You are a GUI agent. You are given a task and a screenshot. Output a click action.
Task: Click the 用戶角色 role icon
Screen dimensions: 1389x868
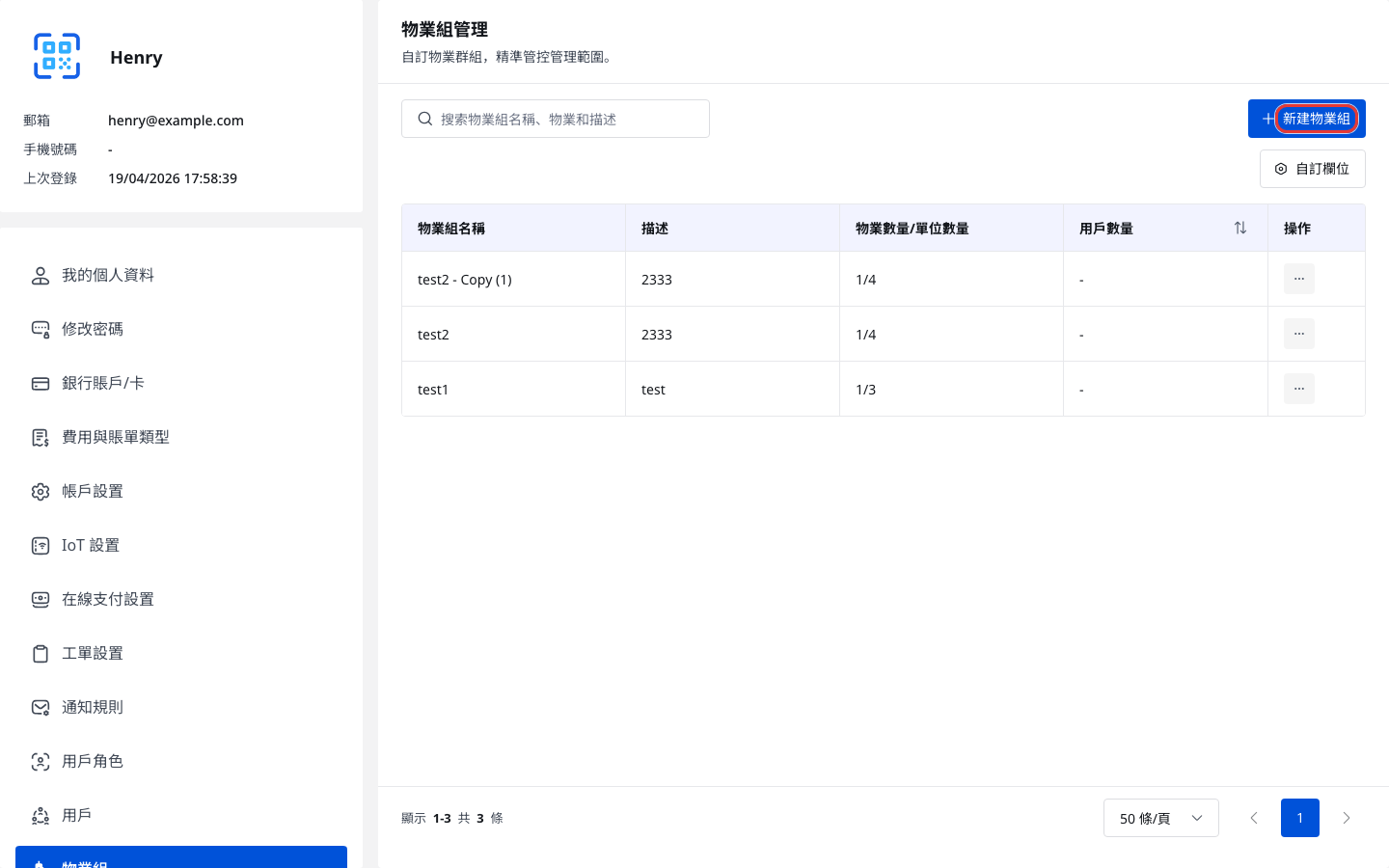[41, 762]
